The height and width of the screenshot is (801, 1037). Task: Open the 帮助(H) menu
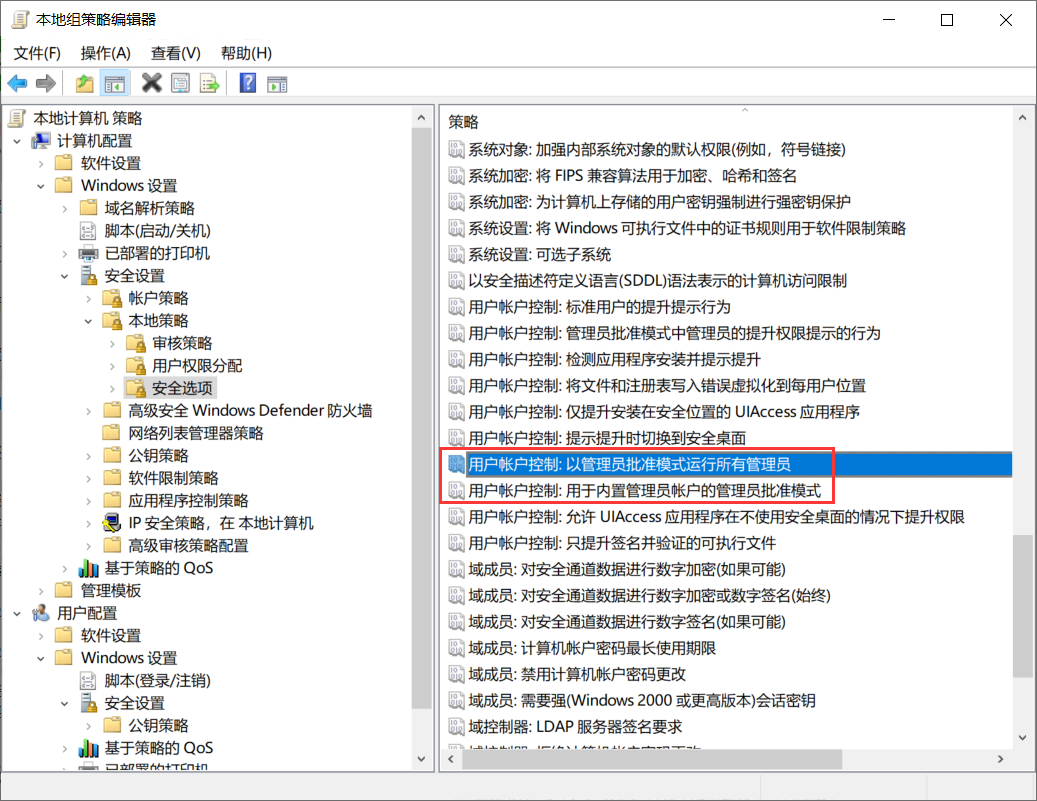point(246,53)
